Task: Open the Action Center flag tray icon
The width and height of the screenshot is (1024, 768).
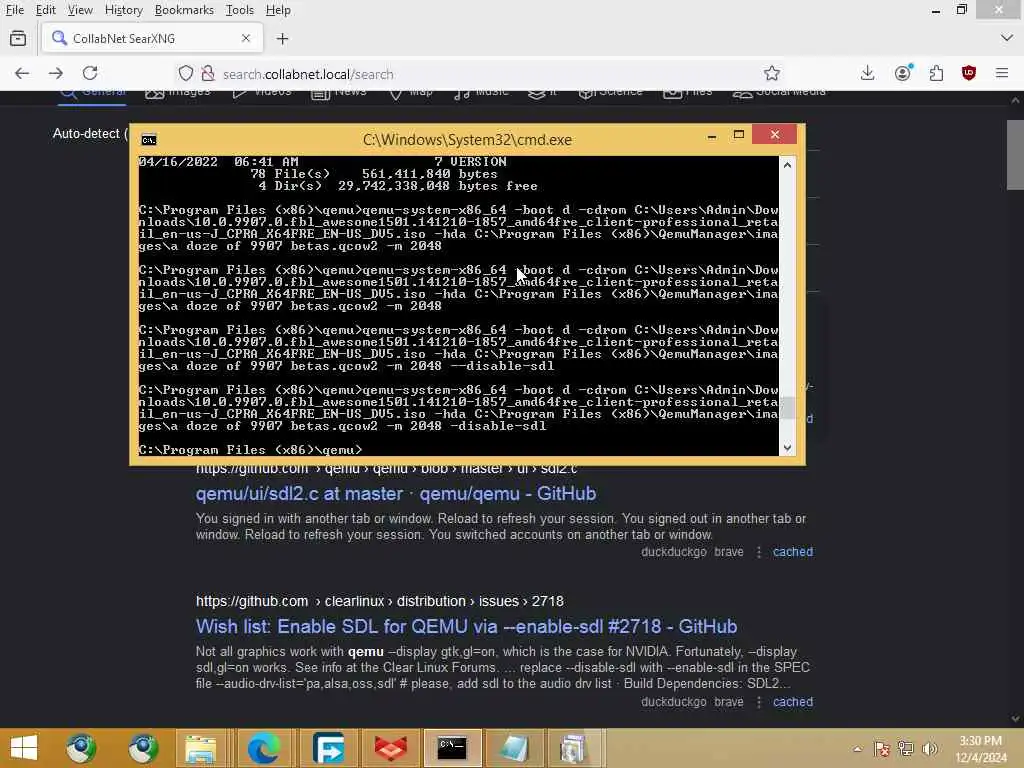Action: point(882,748)
